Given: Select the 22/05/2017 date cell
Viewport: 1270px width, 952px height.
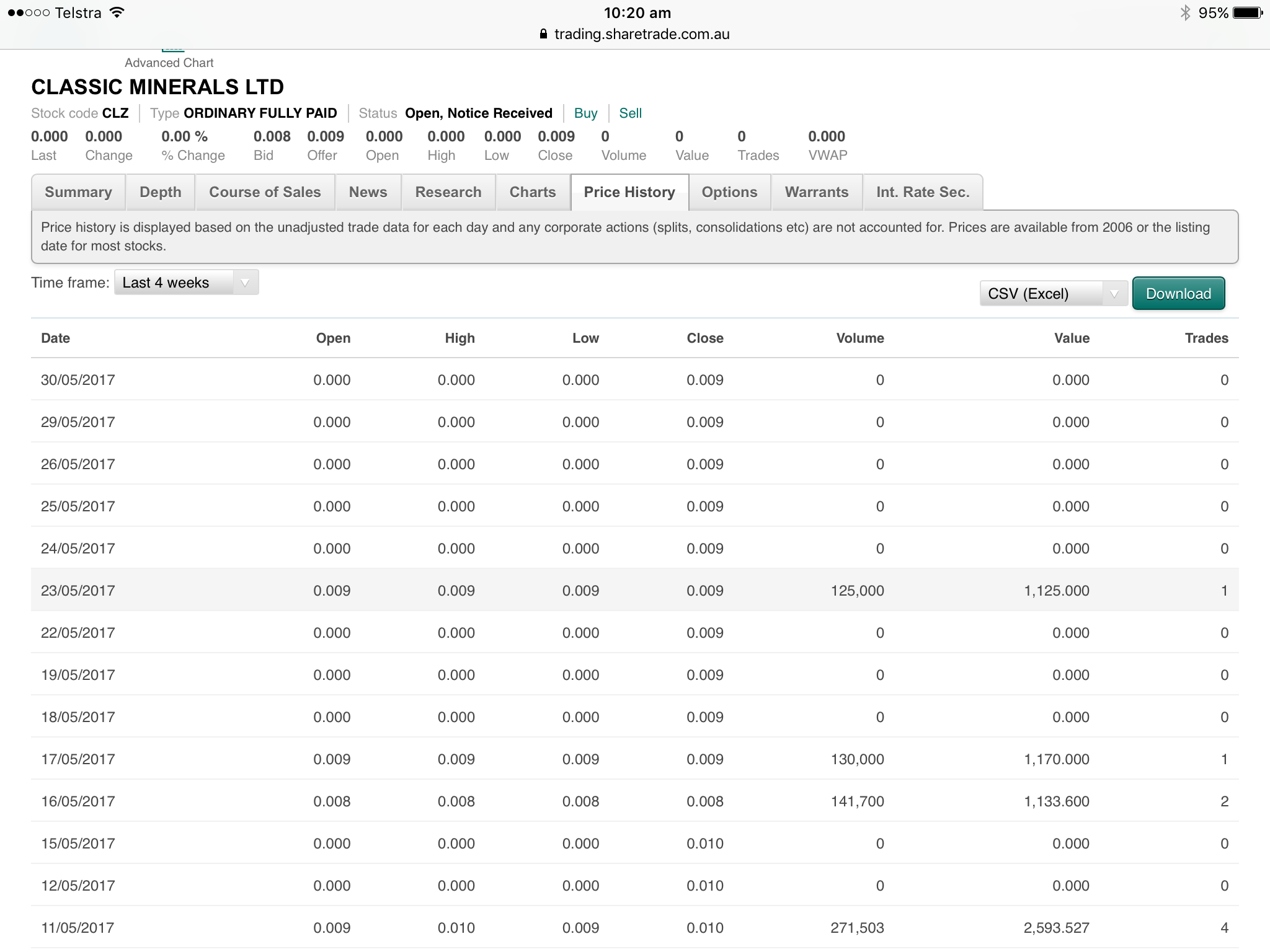Looking at the screenshot, I should [78, 633].
